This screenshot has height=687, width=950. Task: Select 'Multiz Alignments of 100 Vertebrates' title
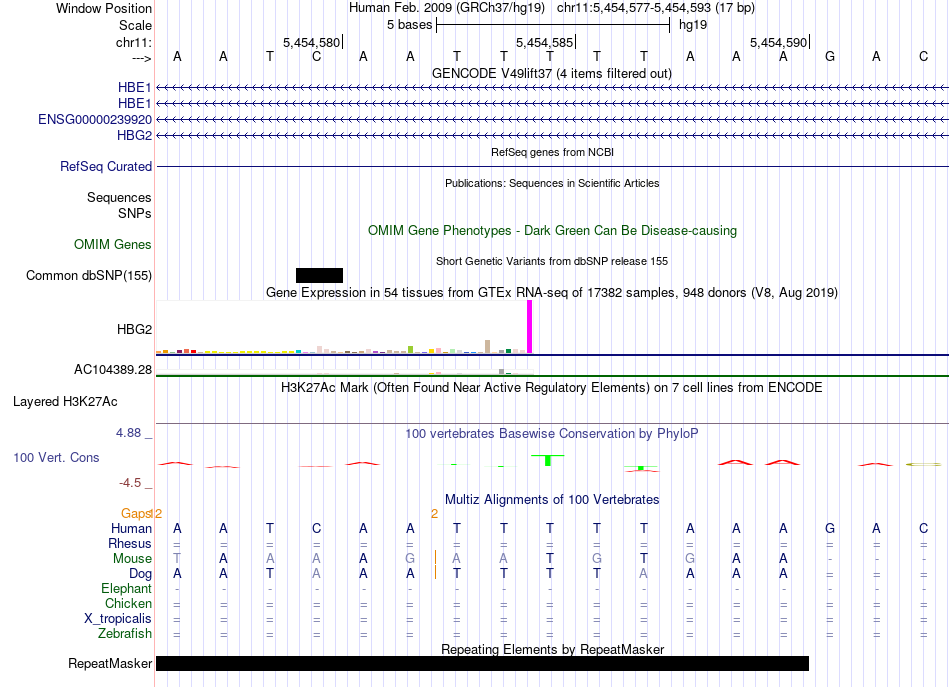pyautogui.click(x=552, y=499)
